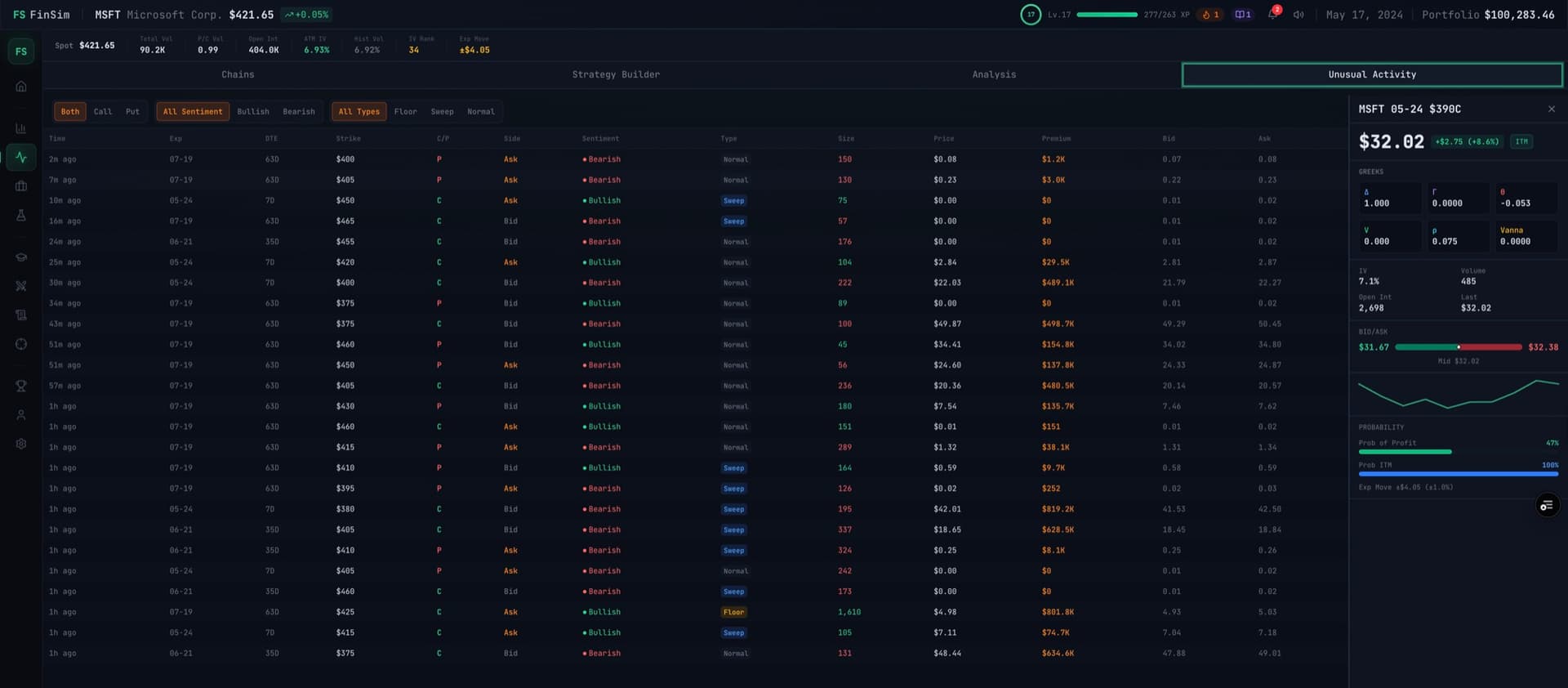Select the Put filter option
Viewport: 1568px width, 688px height.
132,112
